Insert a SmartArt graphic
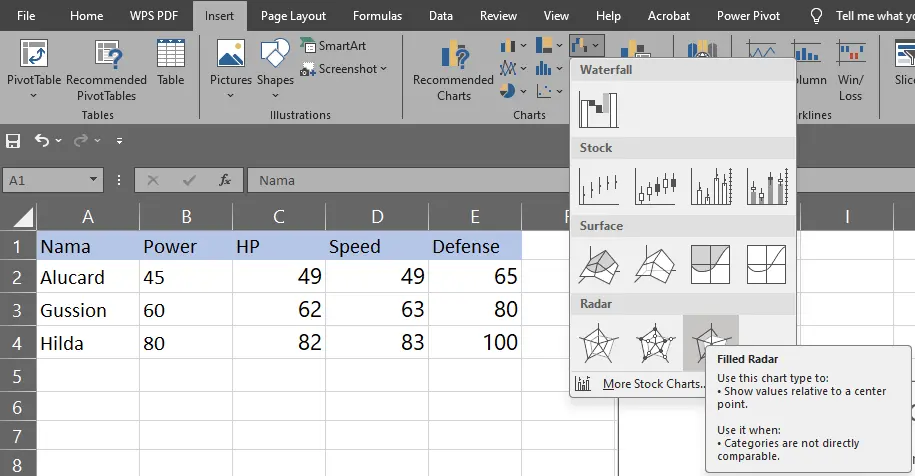The image size is (915, 476). pos(333,46)
